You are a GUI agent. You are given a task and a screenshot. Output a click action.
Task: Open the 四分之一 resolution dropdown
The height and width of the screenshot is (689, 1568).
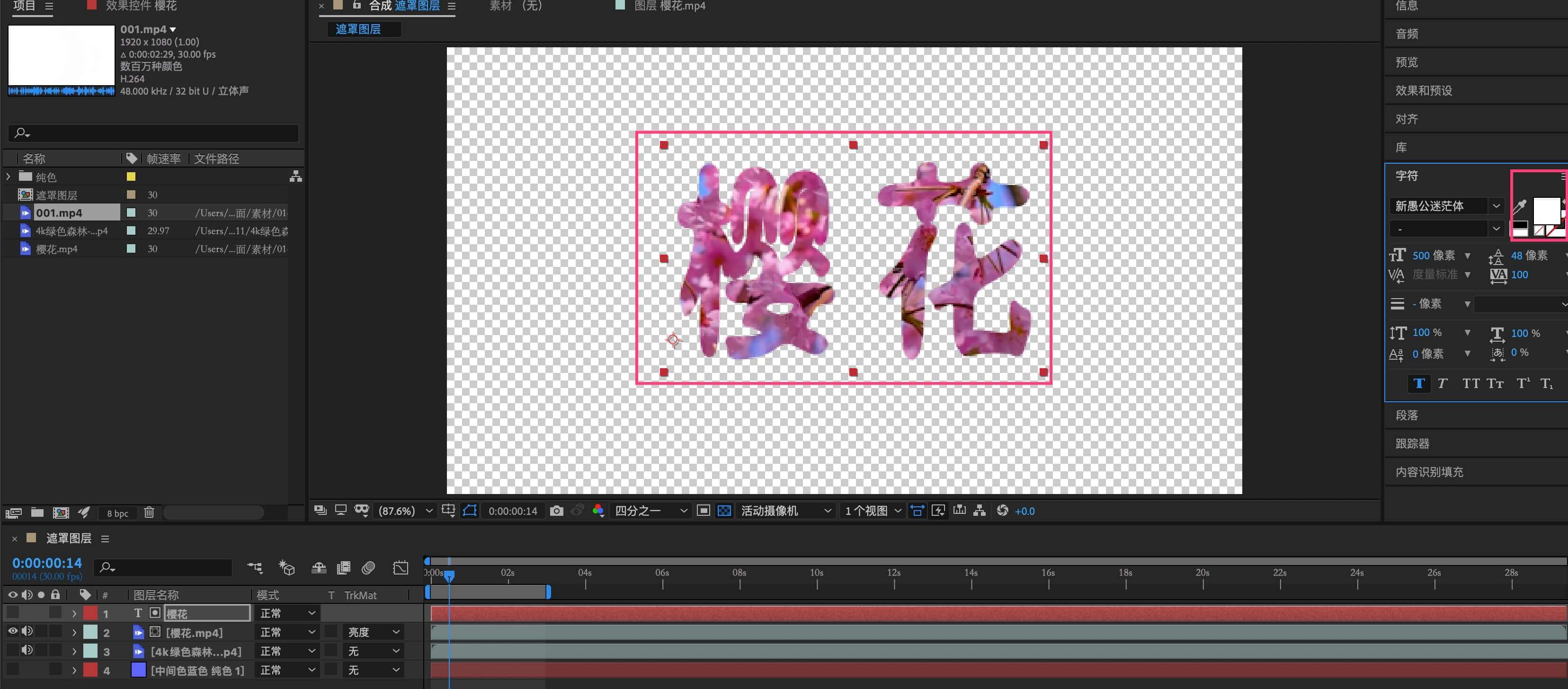pyautogui.click(x=650, y=511)
